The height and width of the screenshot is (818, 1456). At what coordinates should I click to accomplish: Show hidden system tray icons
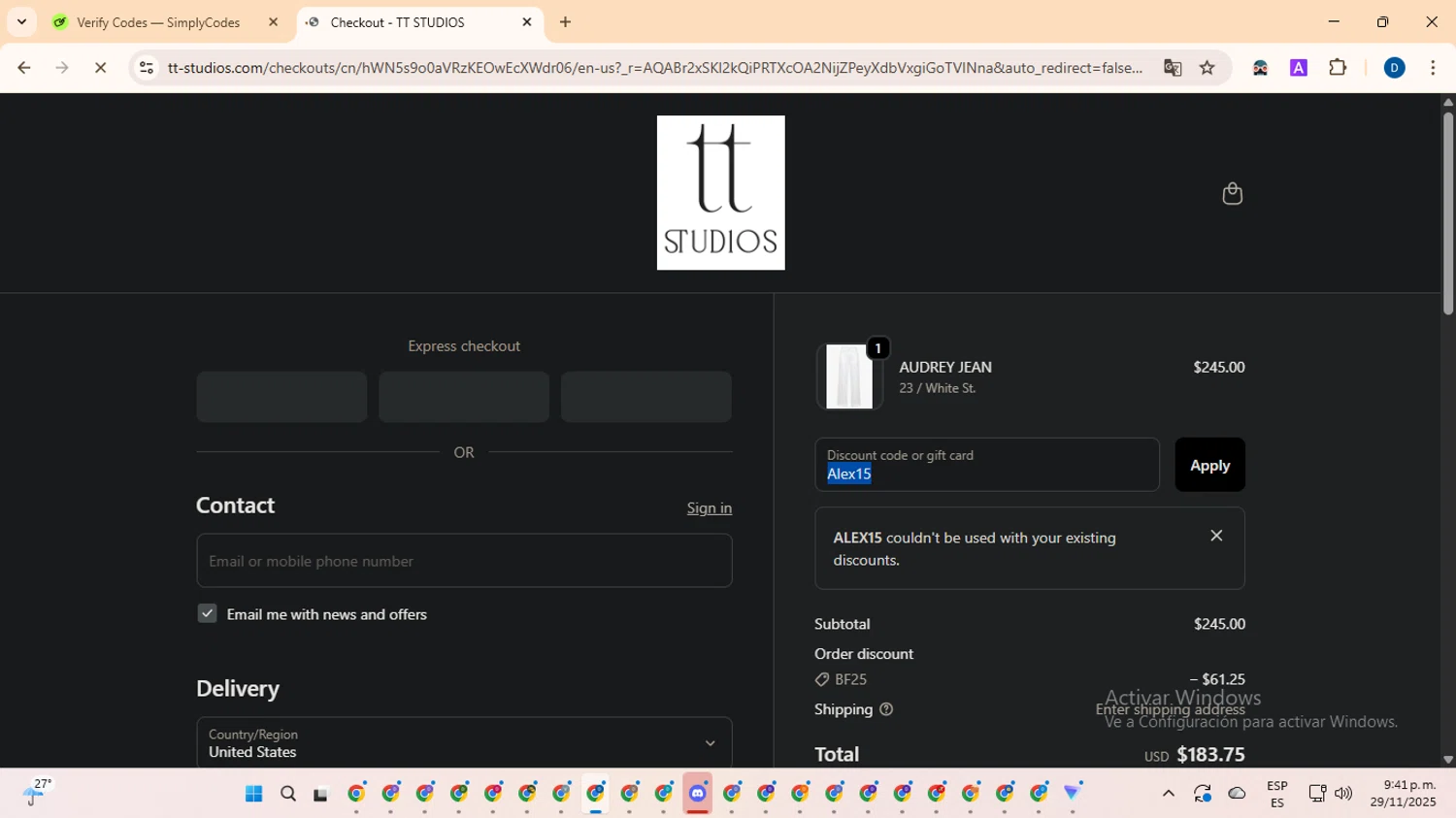pyautogui.click(x=1169, y=794)
